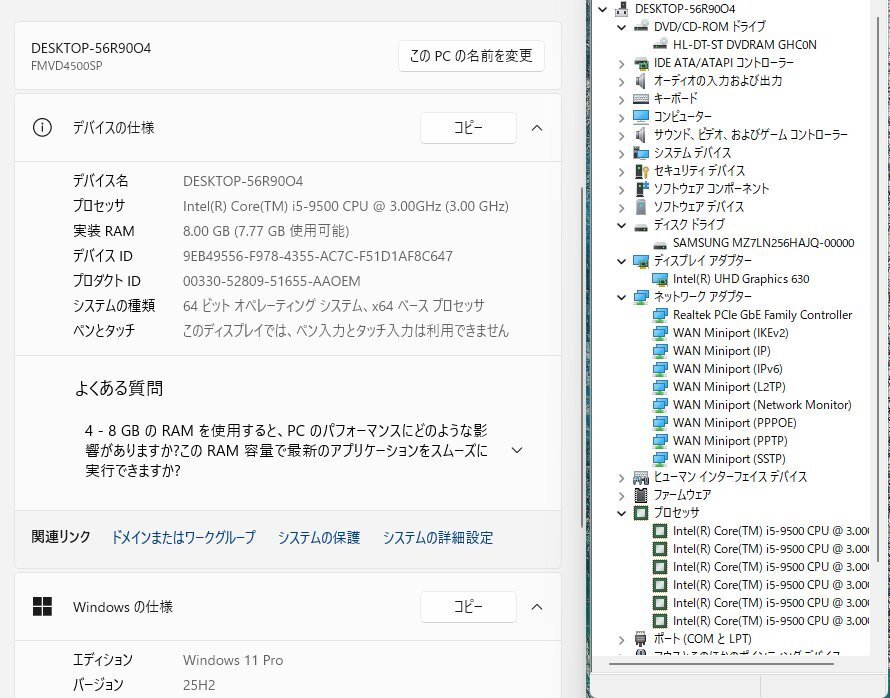Click the DVD/CD-ROM drive category icon
This screenshot has width=890, height=698.
(x=641, y=26)
